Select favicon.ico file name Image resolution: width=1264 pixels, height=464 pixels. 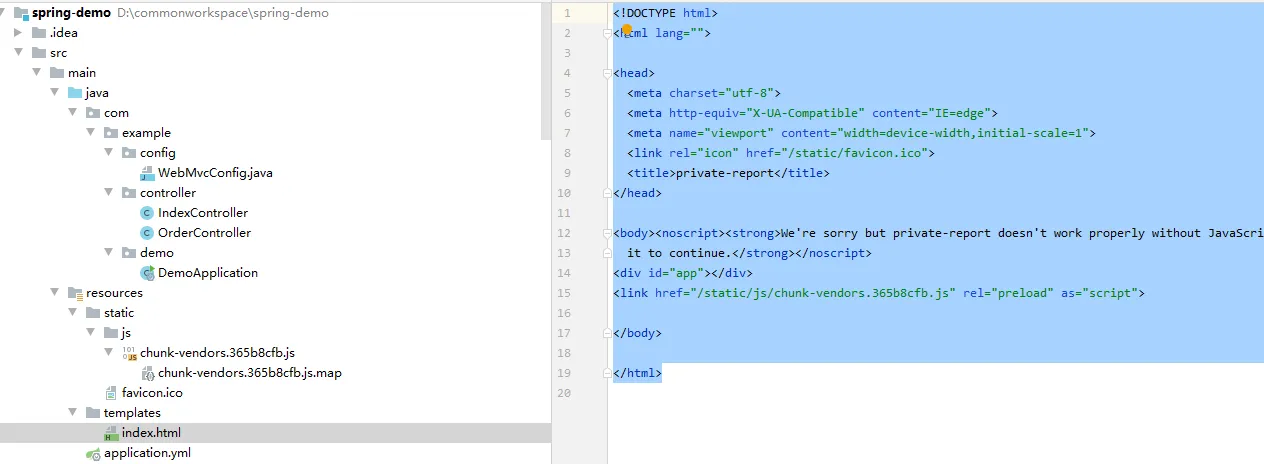152,393
